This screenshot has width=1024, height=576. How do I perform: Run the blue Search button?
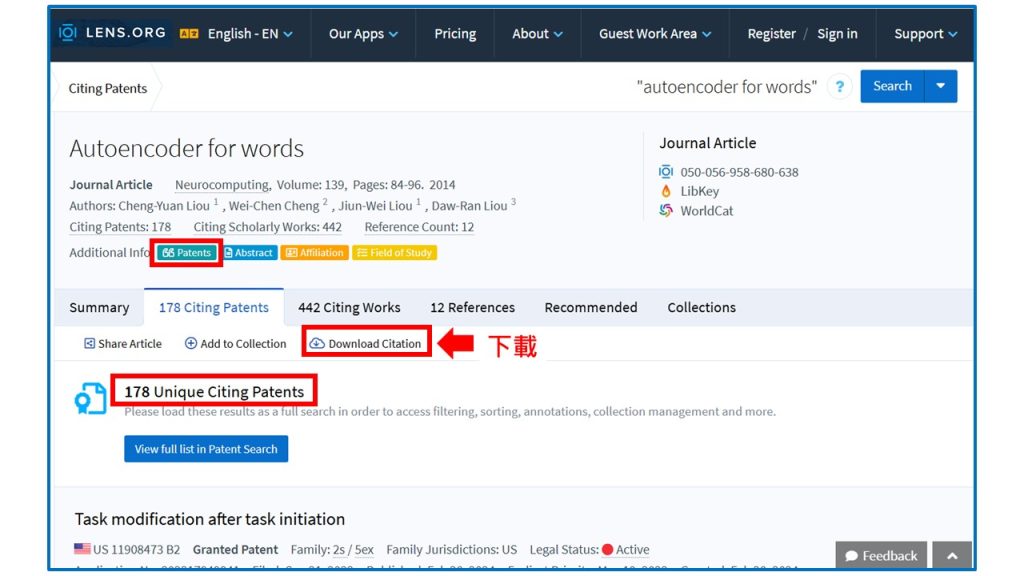point(892,86)
